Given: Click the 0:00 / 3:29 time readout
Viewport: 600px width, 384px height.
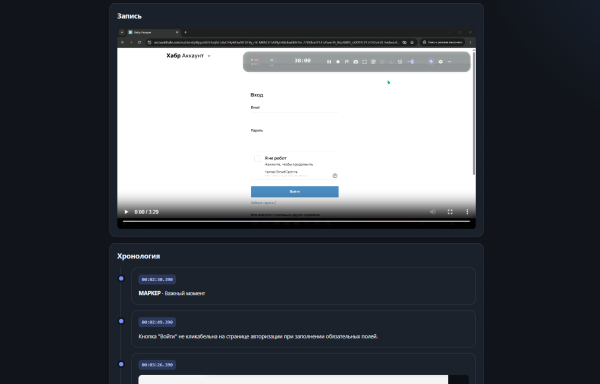Looking at the screenshot, I should [x=147, y=212].
